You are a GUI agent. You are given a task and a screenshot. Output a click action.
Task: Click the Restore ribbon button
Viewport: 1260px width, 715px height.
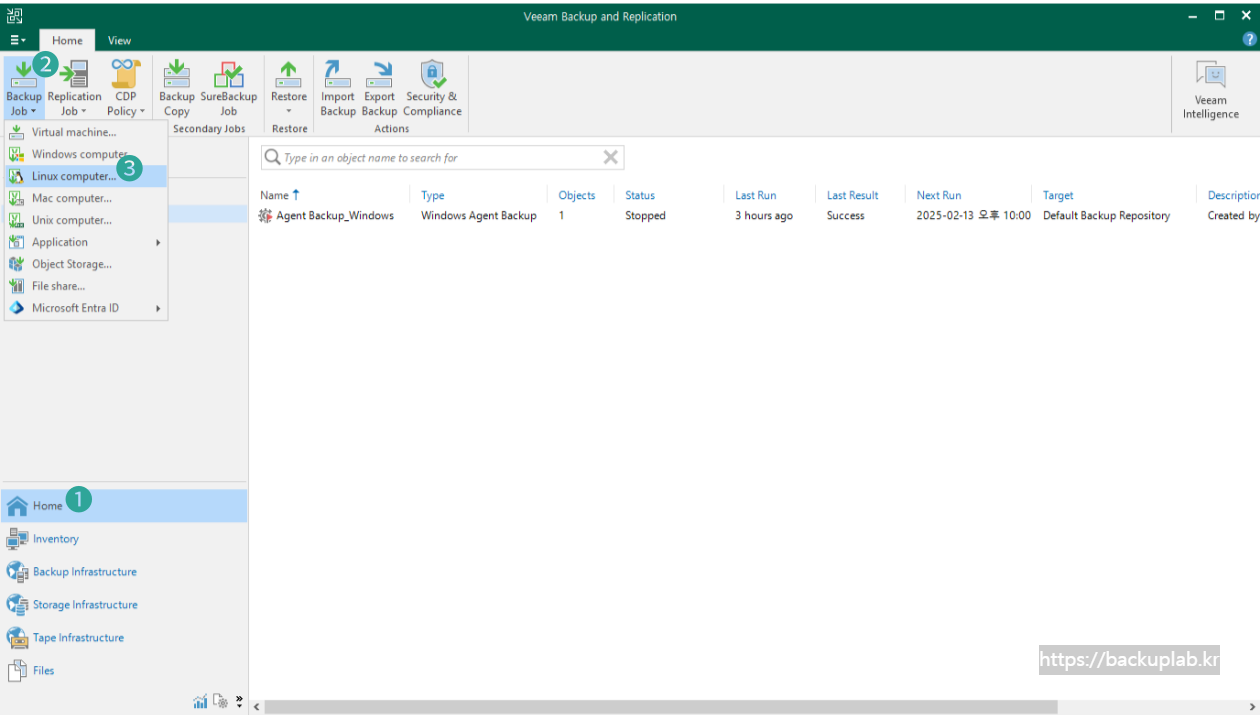tap(289, 88)
